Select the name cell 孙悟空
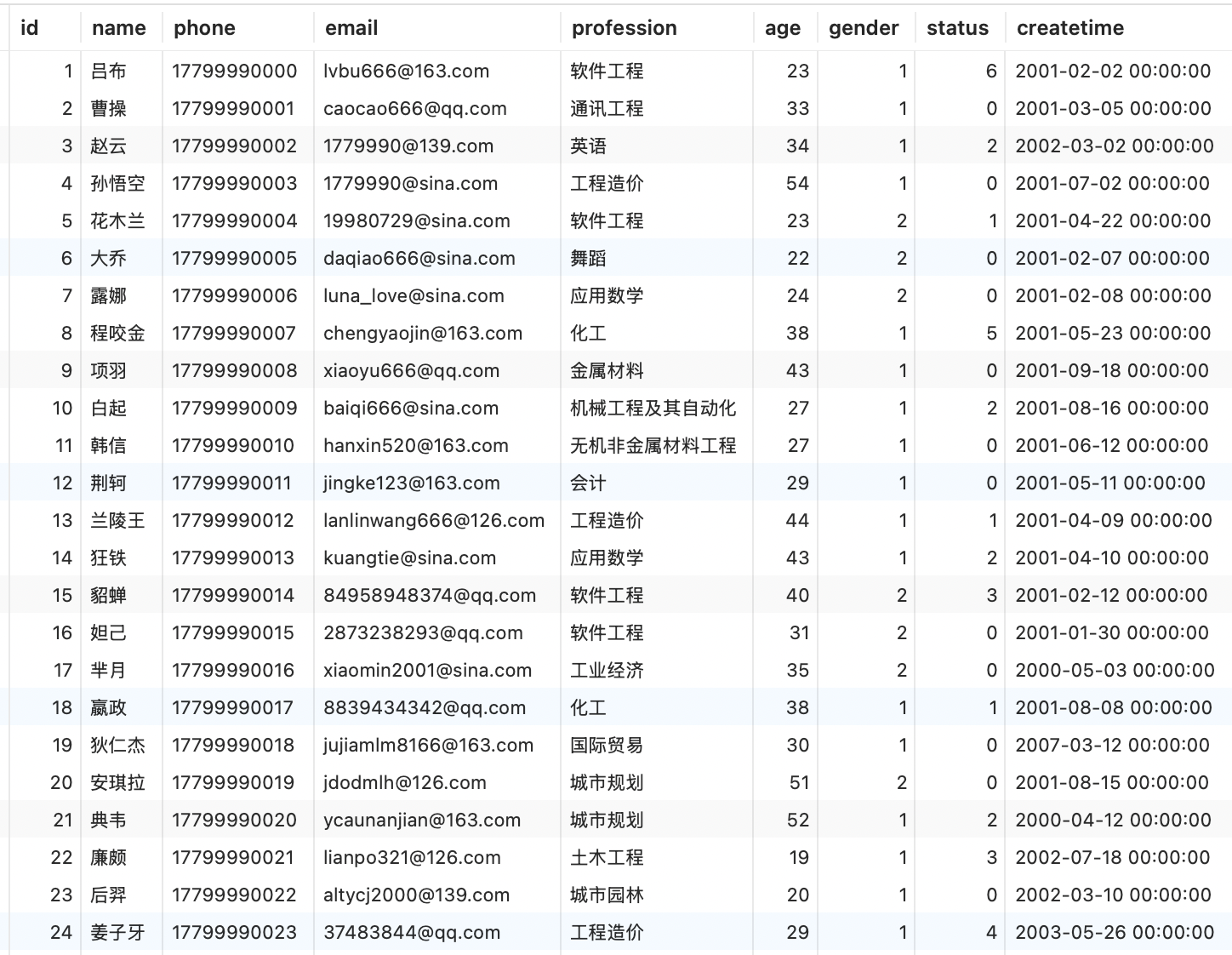Screen dimensions: 1232x955 (x=117, y=184)
